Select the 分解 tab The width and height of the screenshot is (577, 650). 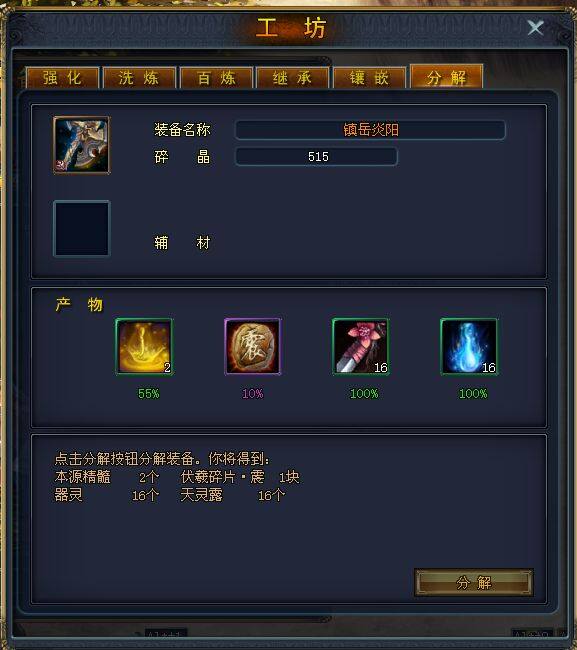point(446,76)
